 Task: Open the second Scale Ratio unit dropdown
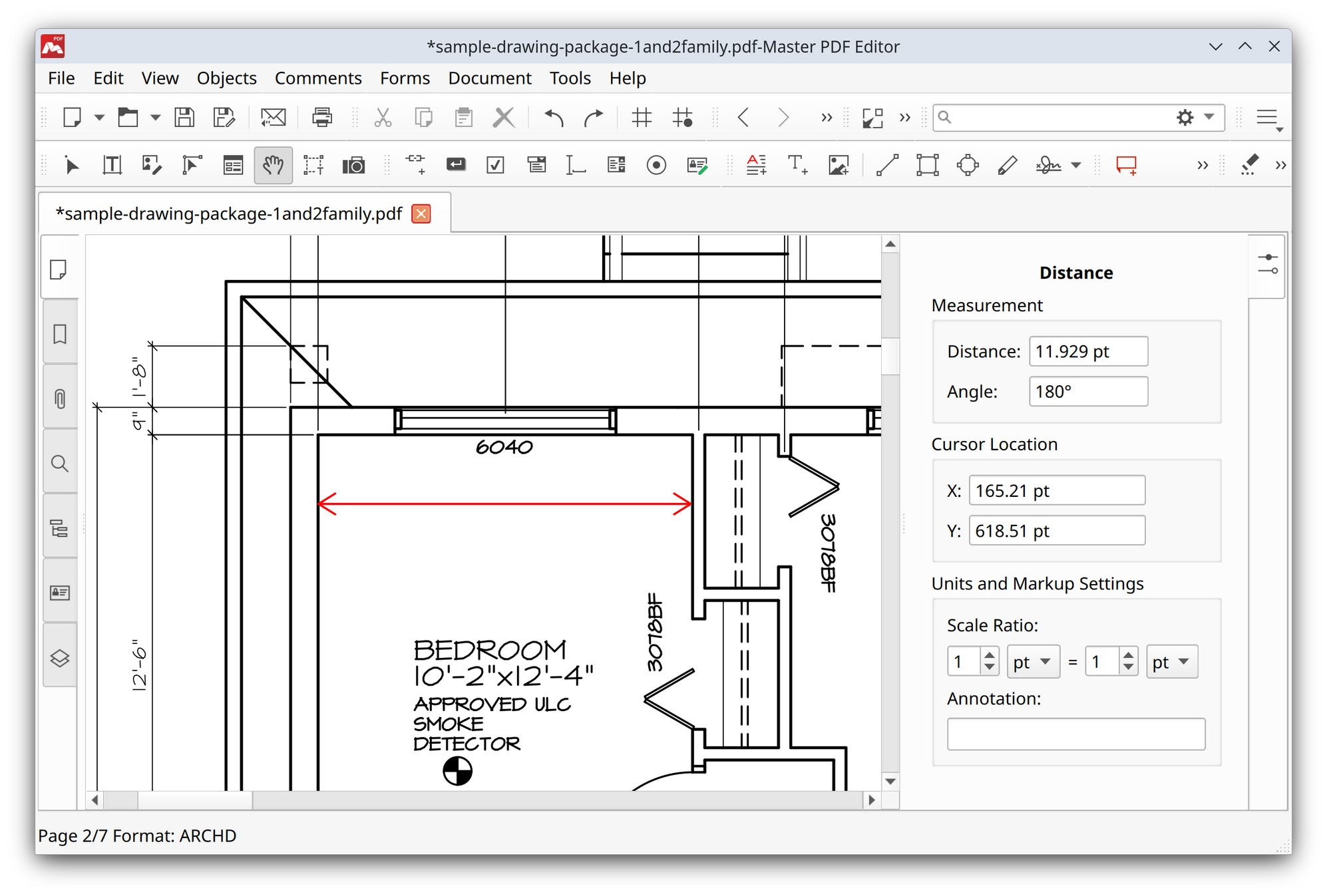click(1171, 662)
